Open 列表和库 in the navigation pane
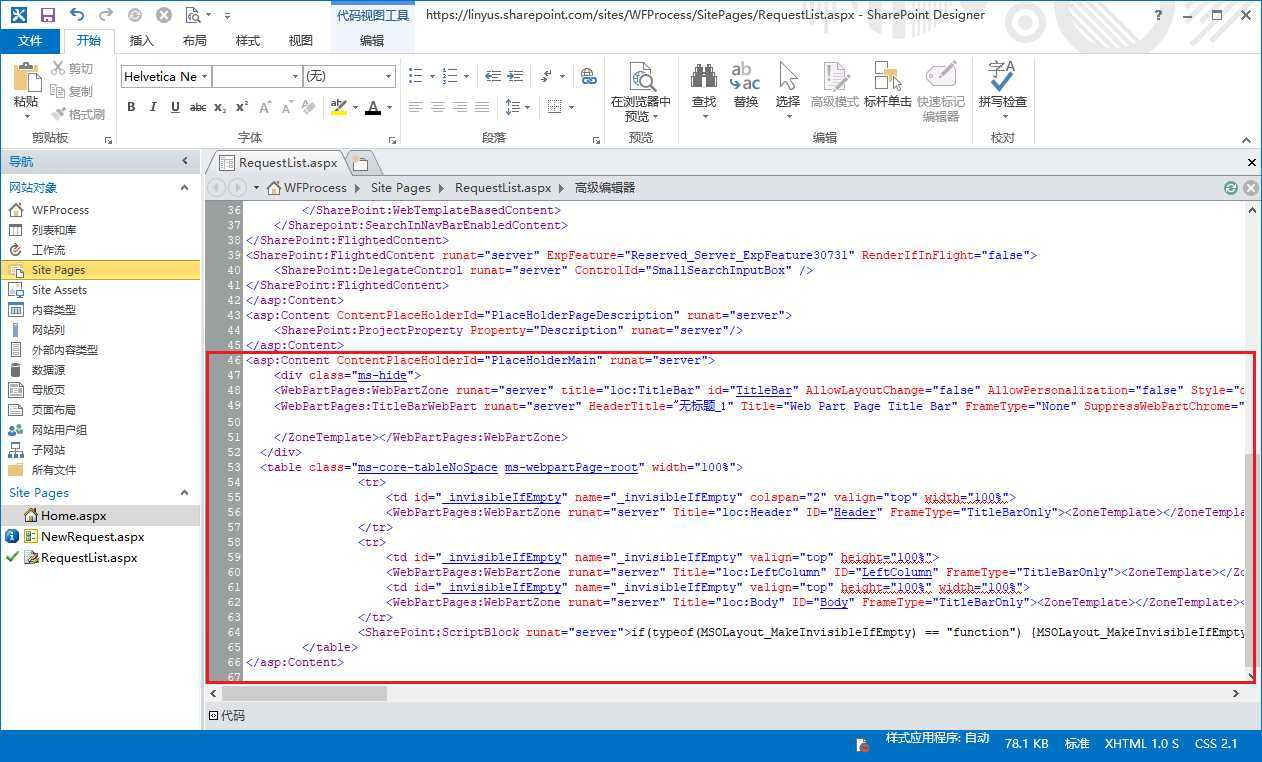This screenshot has height=762, width=1262. pos(53,230)
